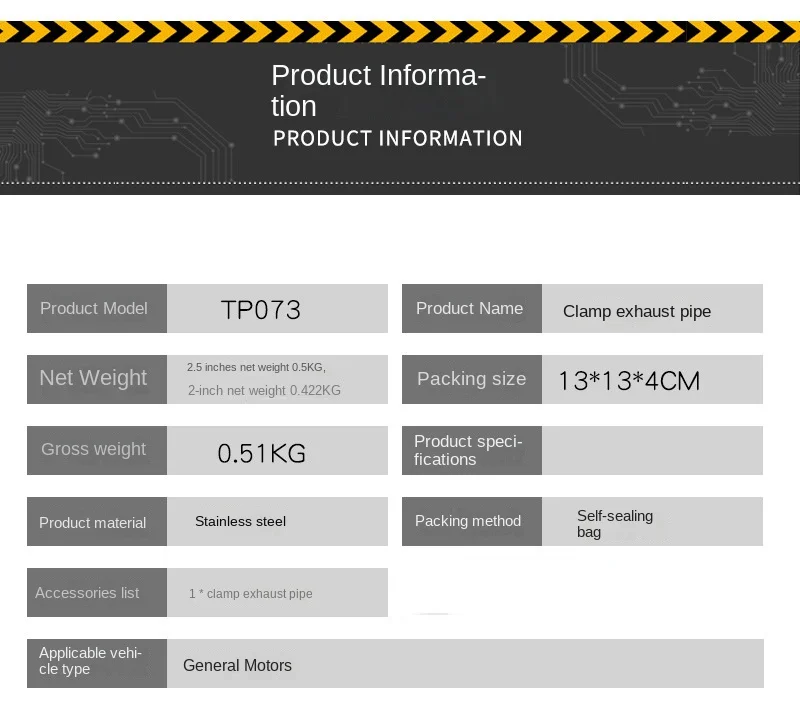Click the model value 'TP073'
800x721 pixels.
click(x=261, y=310)
